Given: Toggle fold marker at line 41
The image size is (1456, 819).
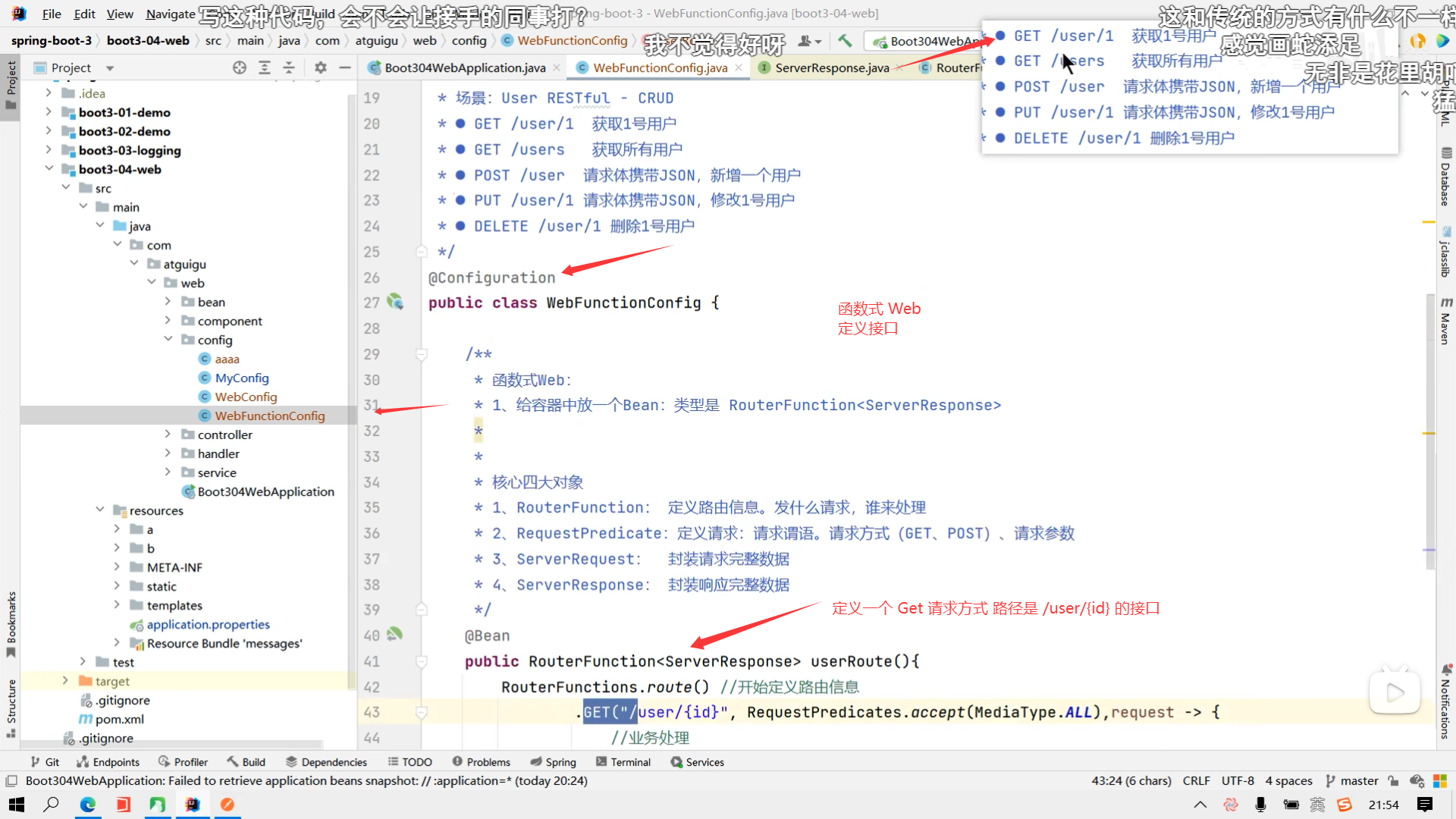Looking at the screenshot, I should pos(422,661).
